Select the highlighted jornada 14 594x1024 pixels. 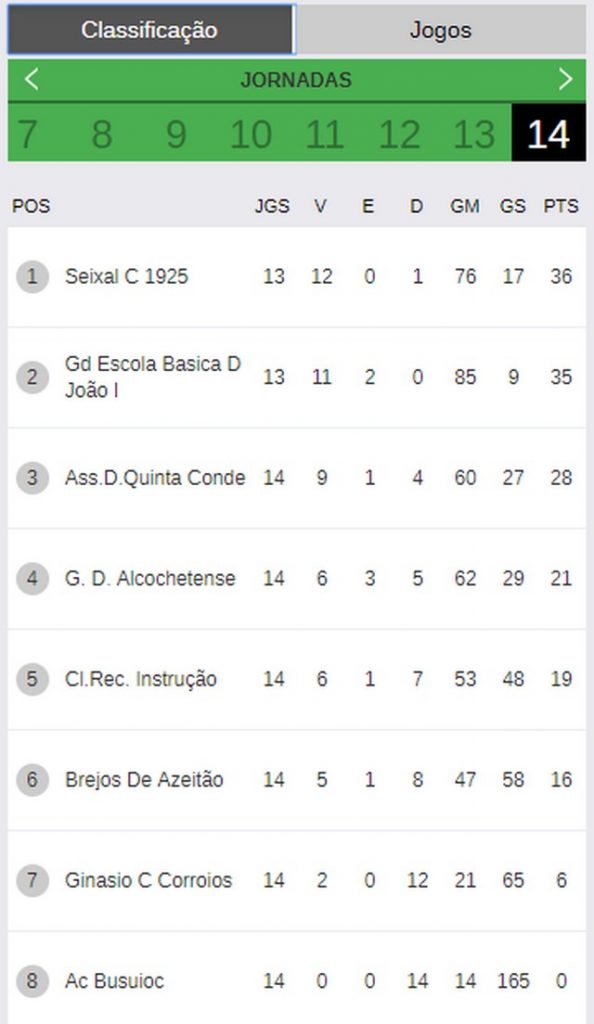click(548, 133)
